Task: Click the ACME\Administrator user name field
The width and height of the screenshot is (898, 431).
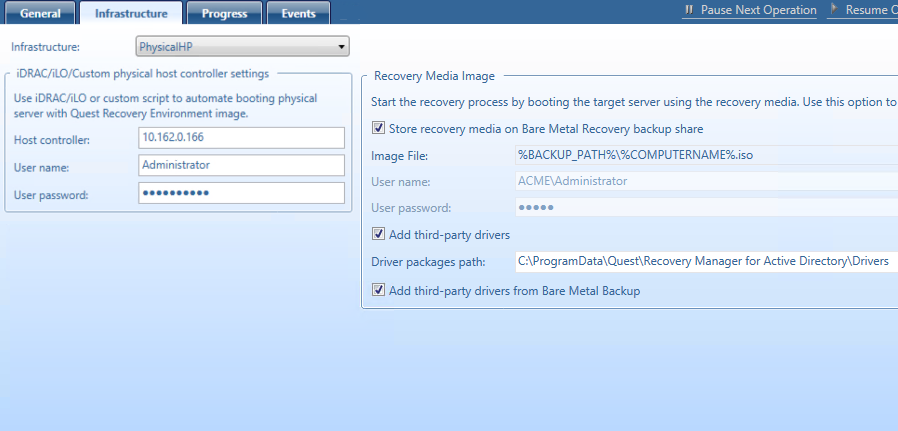Action: pos(707,181)
